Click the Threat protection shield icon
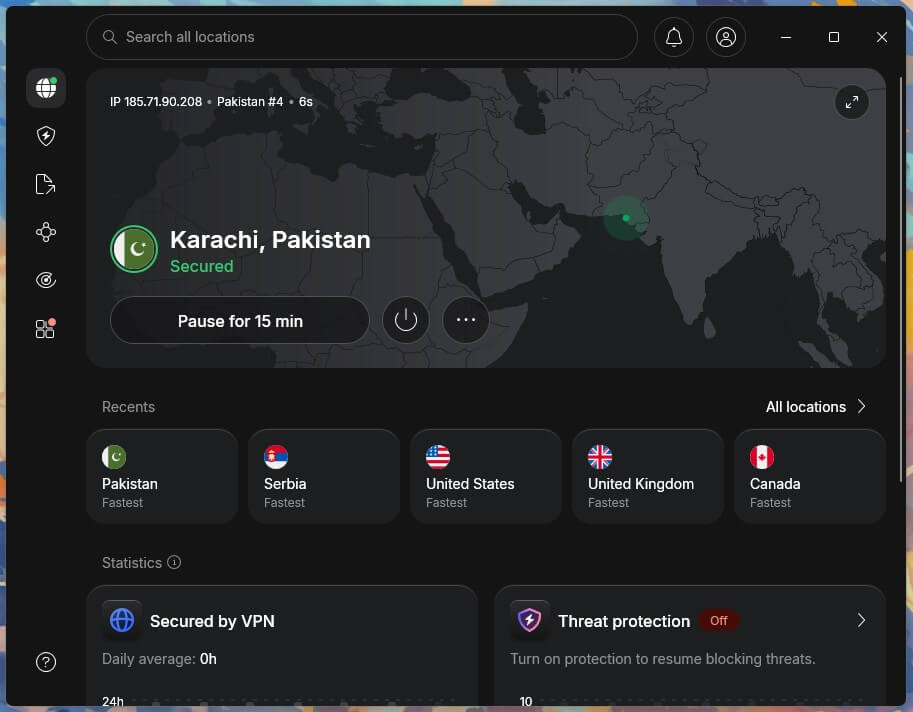 click(530, 620)
